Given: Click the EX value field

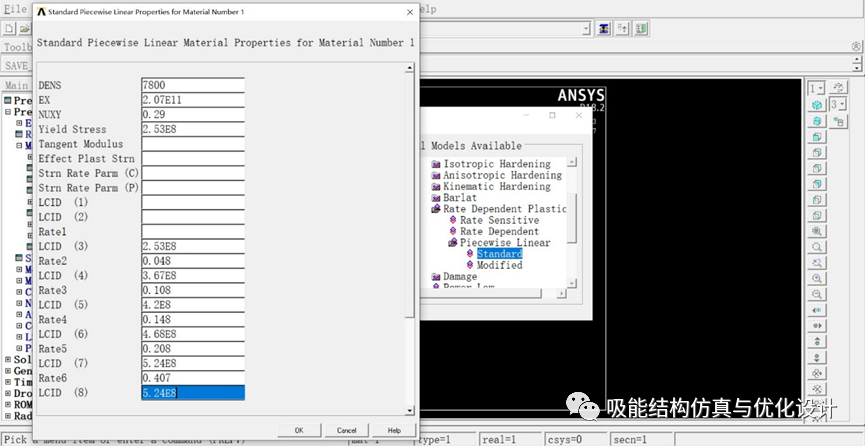Looking at the screenshot, I should [x=193, y=100].
